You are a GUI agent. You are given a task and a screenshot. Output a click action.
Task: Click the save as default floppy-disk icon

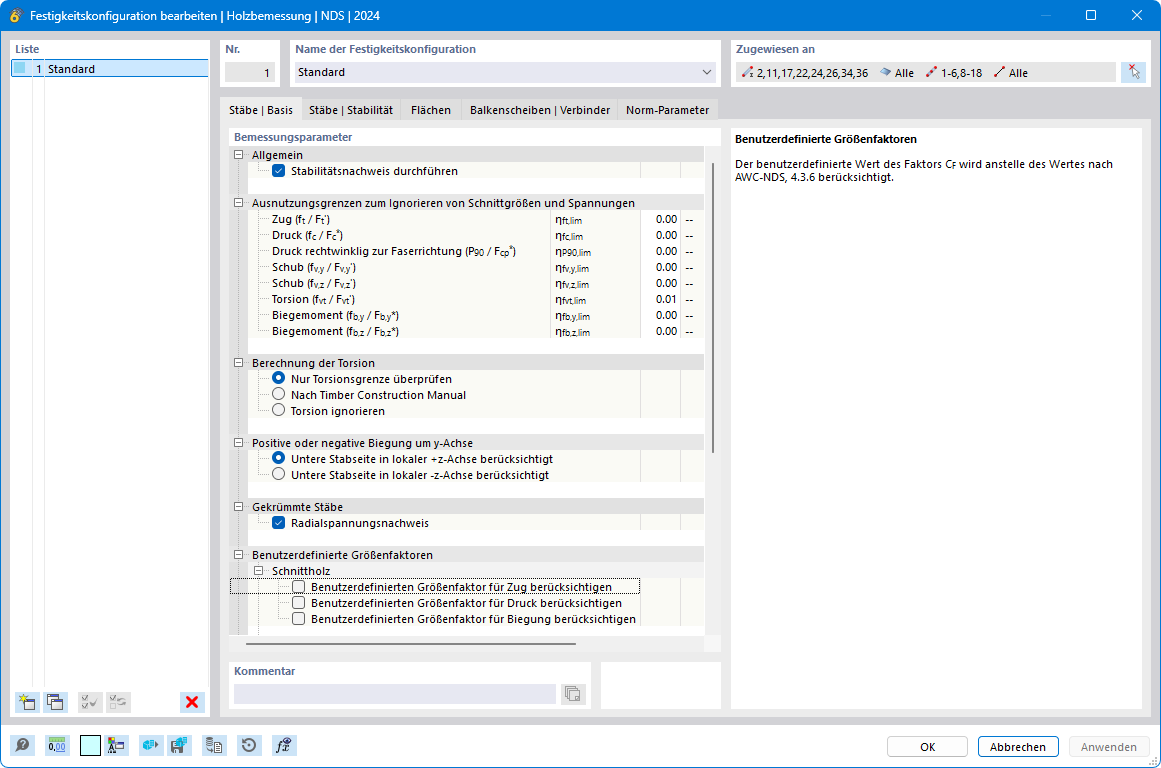click(179, 745)
